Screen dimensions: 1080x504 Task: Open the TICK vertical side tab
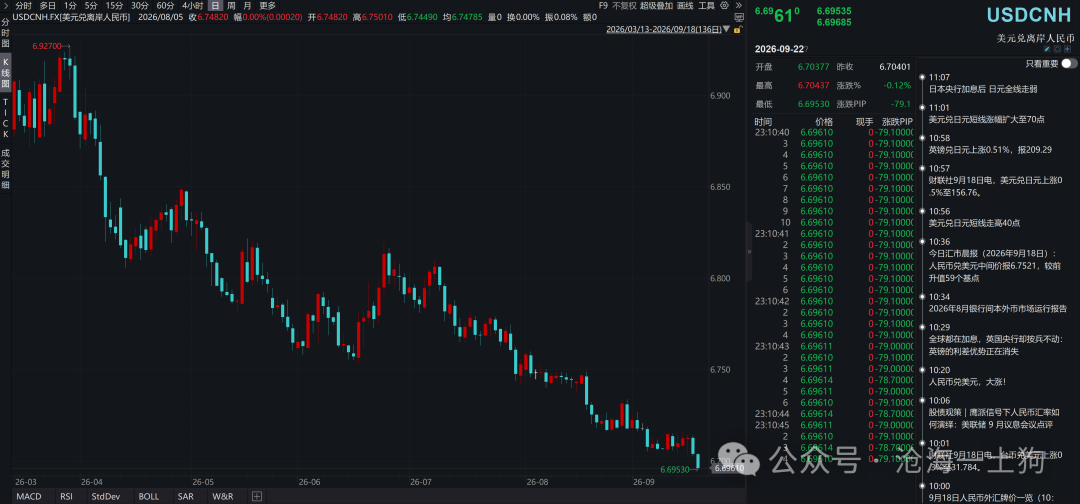(x=6, y=118)
